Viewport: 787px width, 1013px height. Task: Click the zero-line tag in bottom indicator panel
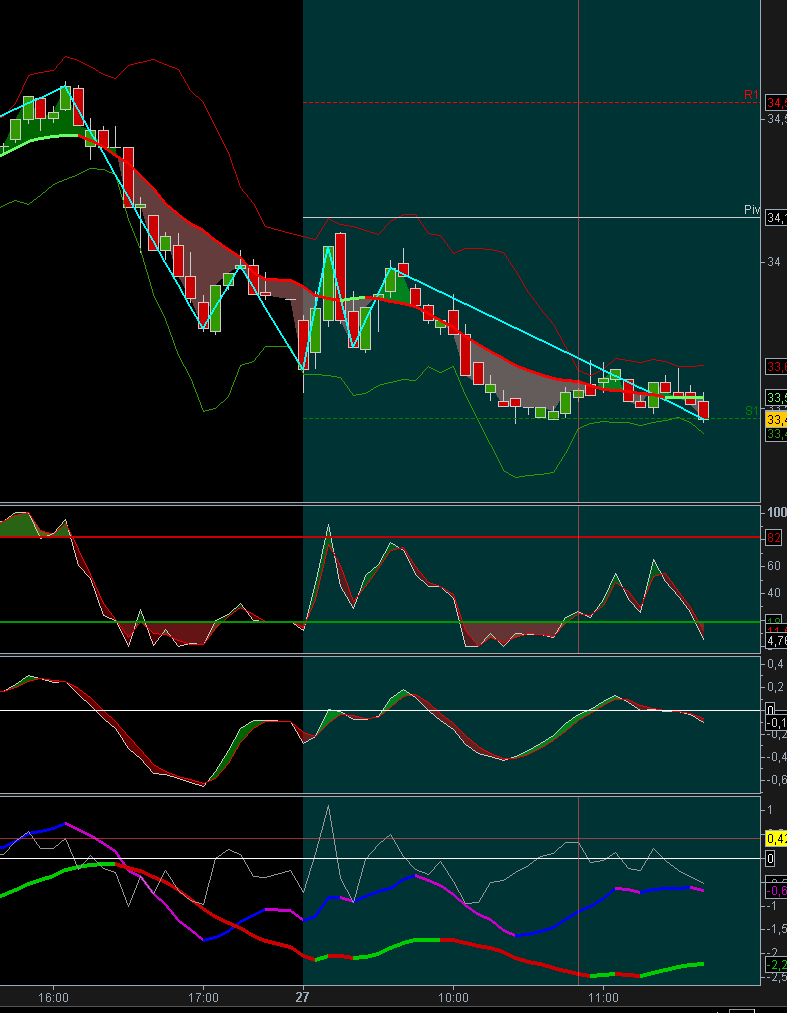(770, 859)
